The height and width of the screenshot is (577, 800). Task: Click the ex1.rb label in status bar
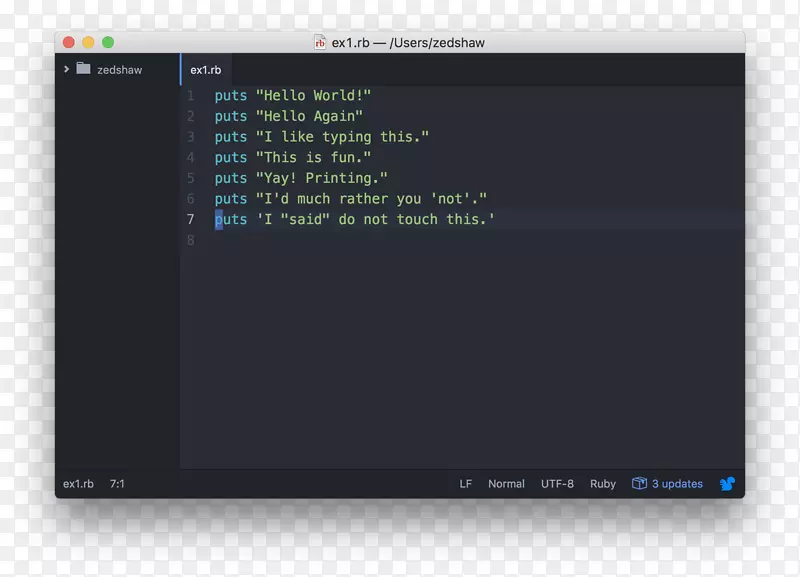click(78, 483)
